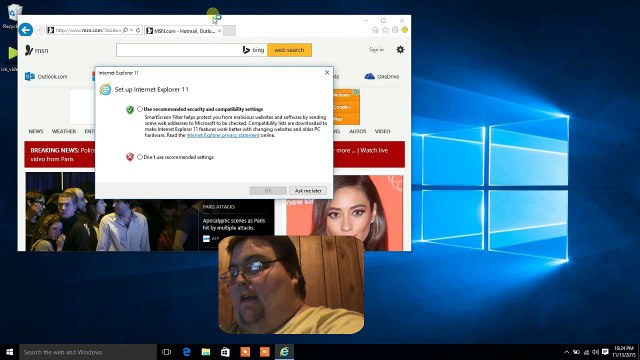Open the Home icon in IE toolbar
This screenshot has height=360, width=640.
click(376, 30)
